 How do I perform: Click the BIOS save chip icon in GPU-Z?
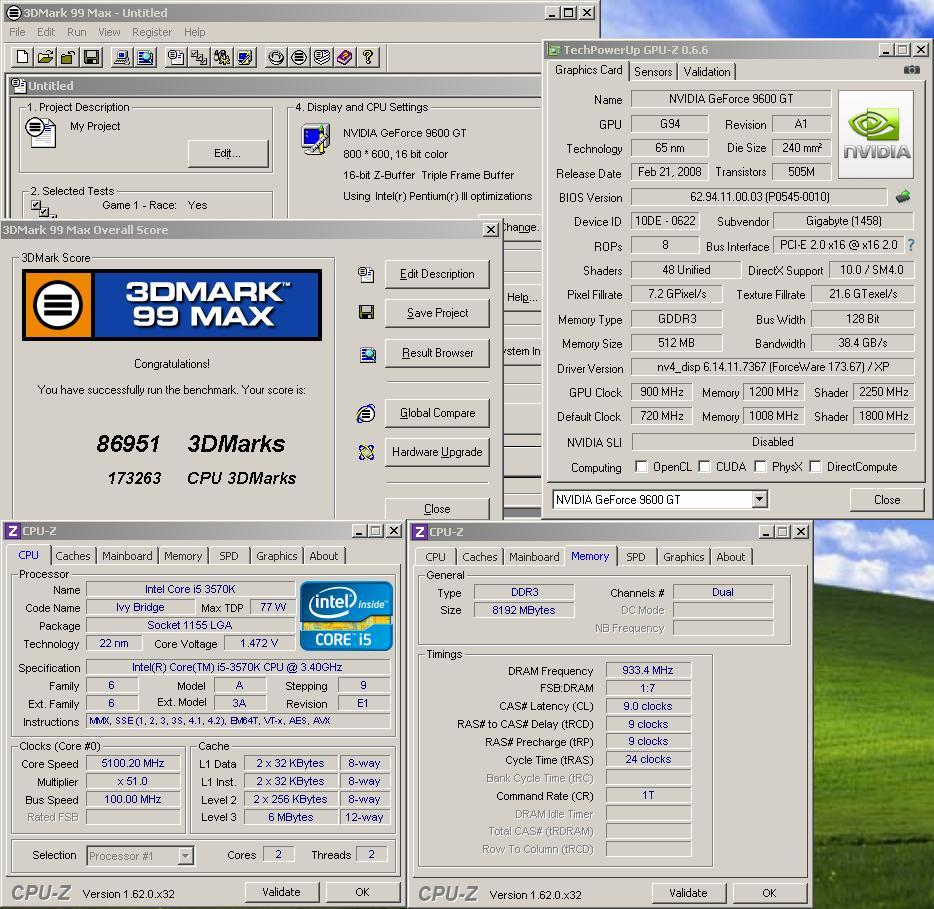903,197
